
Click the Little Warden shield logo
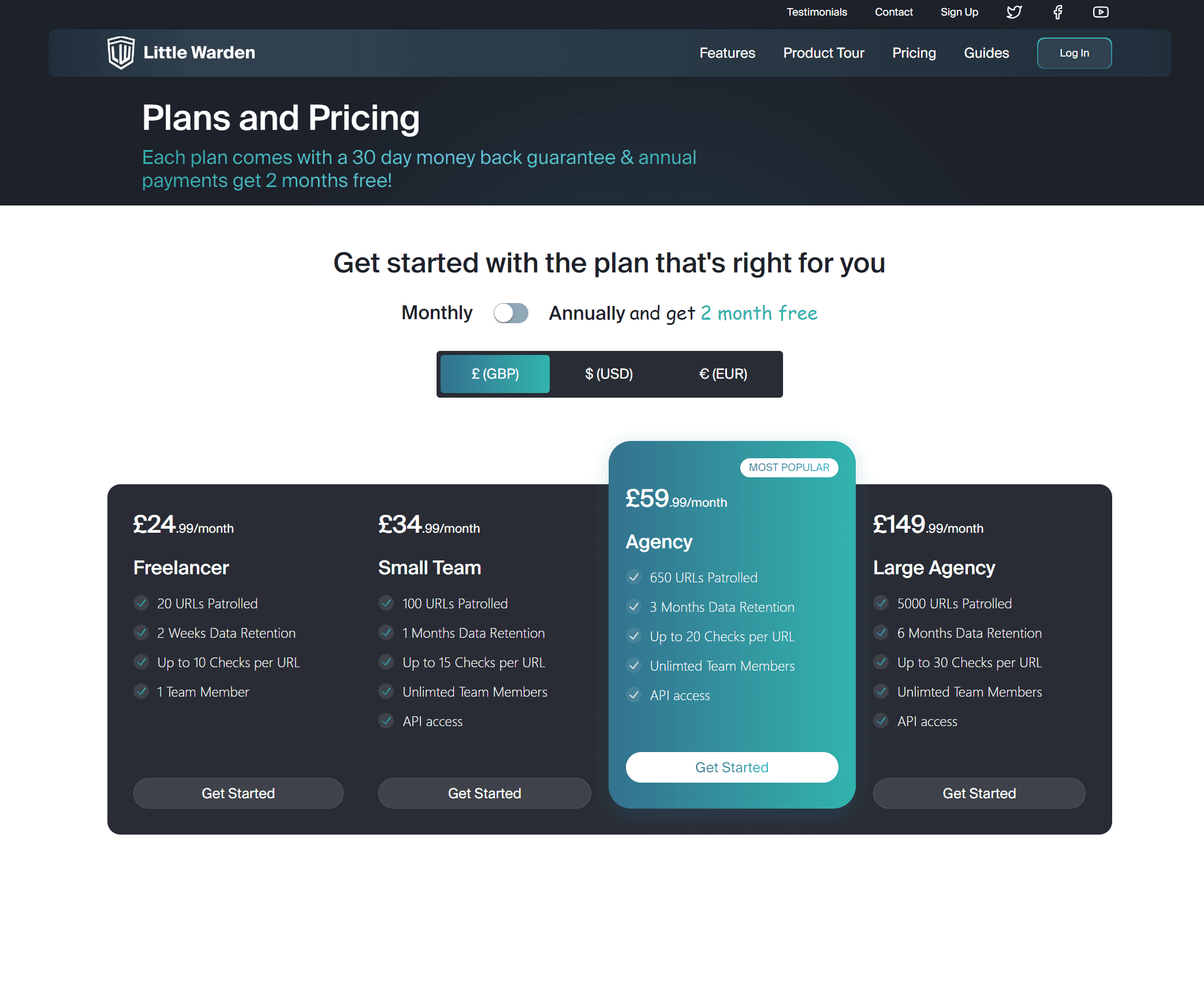click(121, 53)
